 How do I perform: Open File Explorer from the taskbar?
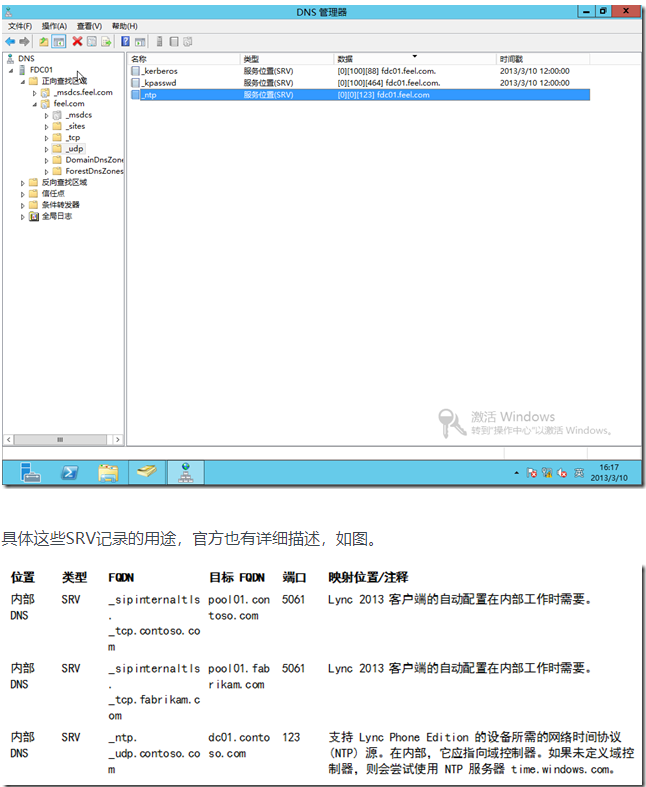tap(108, 473)
